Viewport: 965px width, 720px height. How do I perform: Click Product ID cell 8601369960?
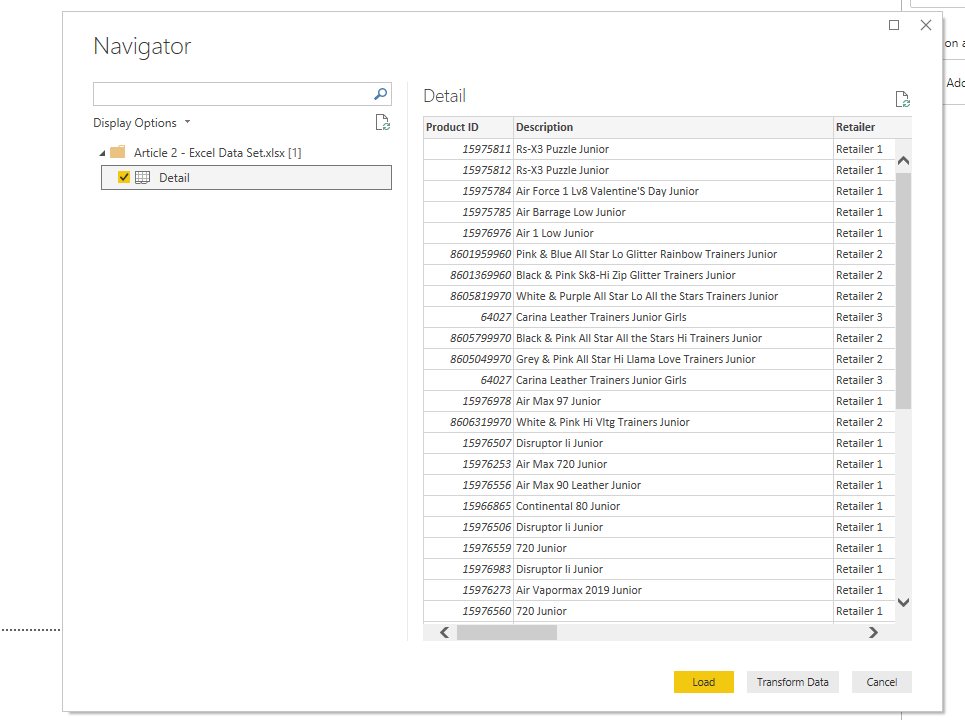point(468,275)
